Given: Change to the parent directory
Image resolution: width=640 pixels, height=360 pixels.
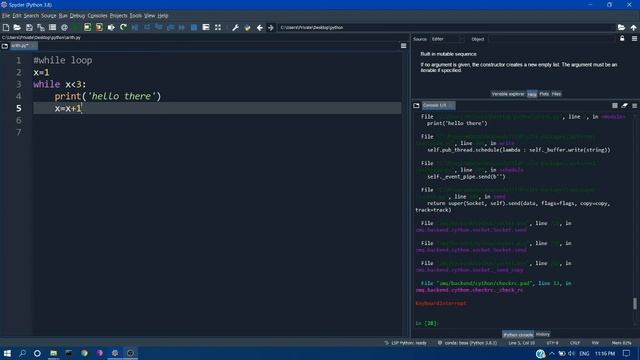Looking at the screenshot, I should 633,27.
